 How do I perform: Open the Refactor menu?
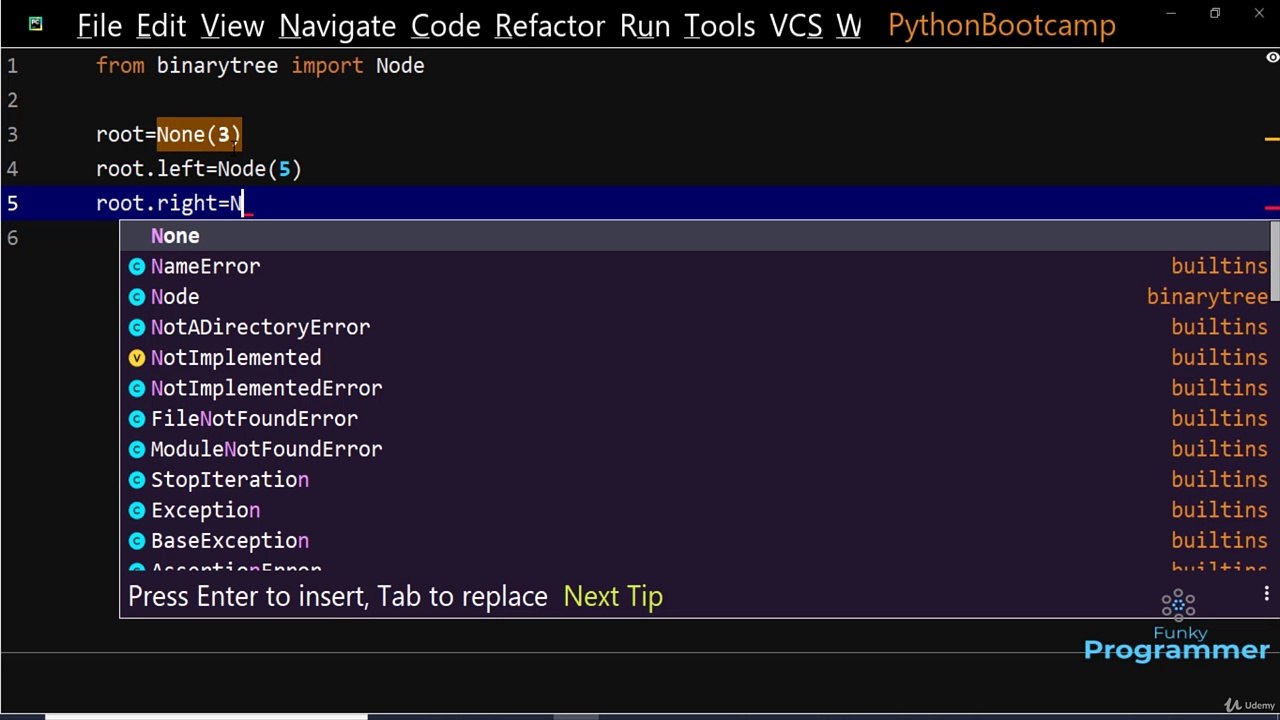coord(550,26)
